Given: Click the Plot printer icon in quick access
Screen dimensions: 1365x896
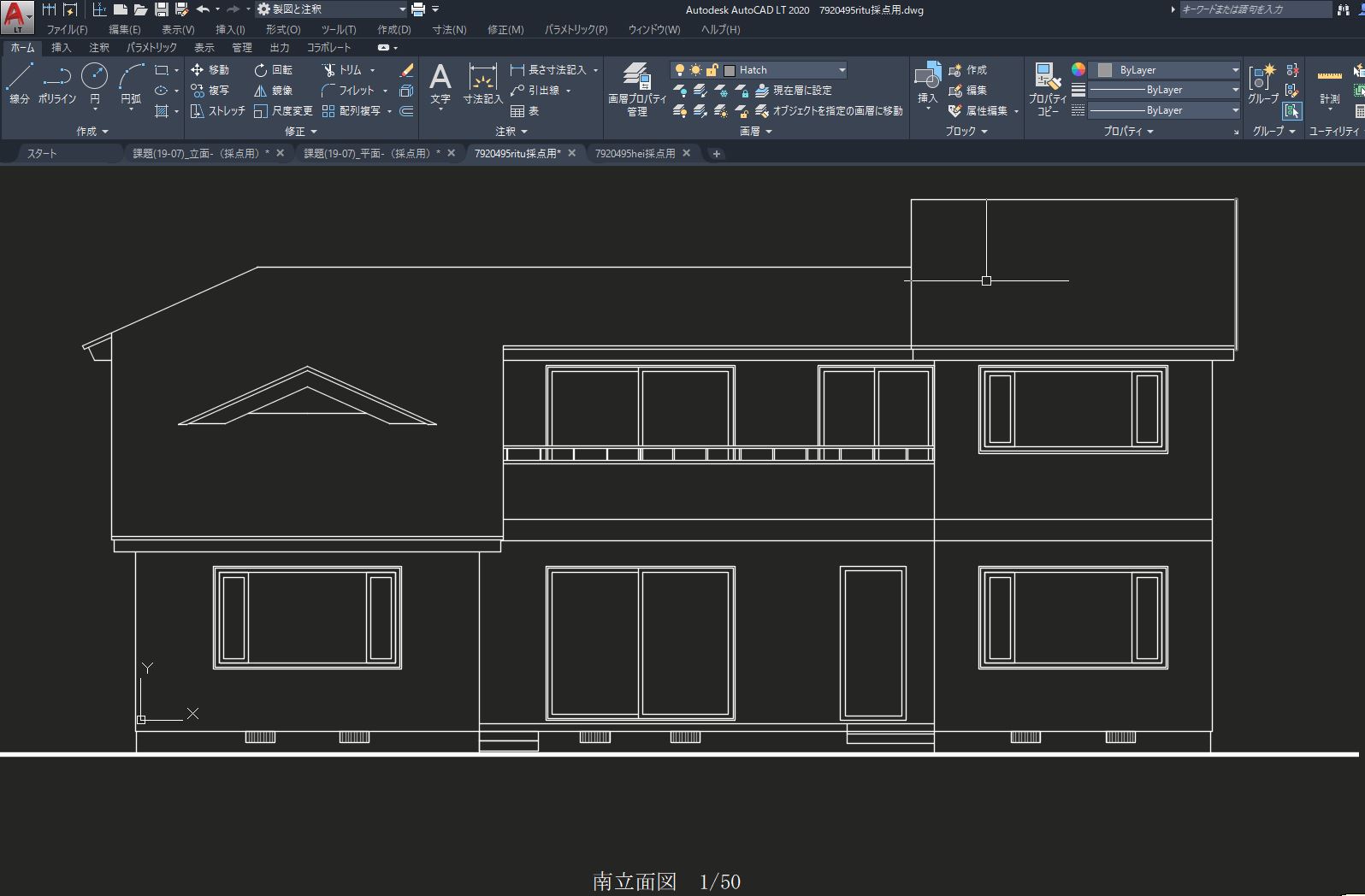Looking at the screenshot, I should tap(418, 9).
